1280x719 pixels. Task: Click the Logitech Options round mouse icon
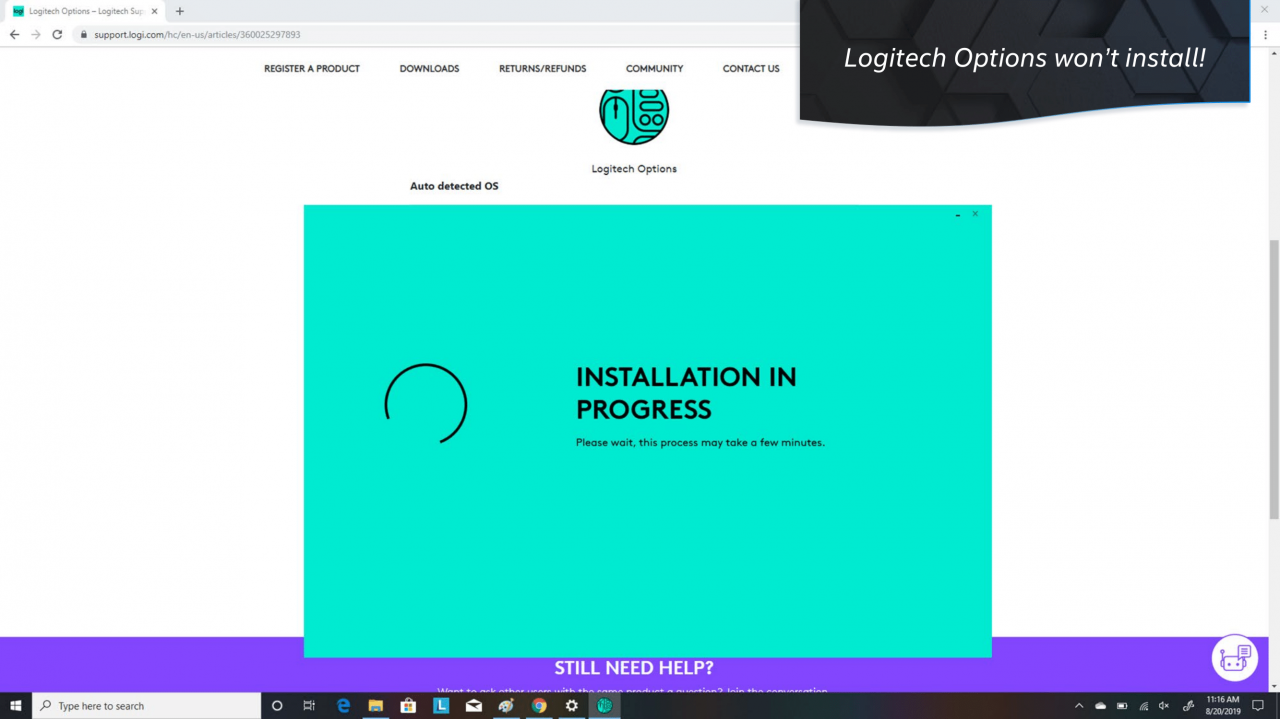[634, 112]
